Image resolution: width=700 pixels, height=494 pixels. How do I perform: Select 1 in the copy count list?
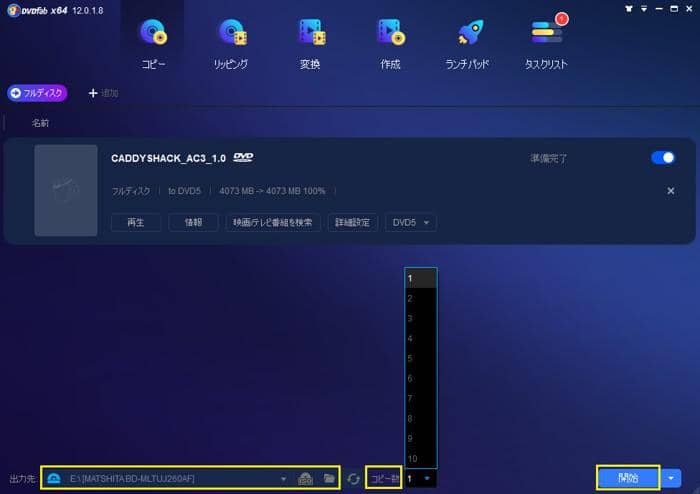421,278
